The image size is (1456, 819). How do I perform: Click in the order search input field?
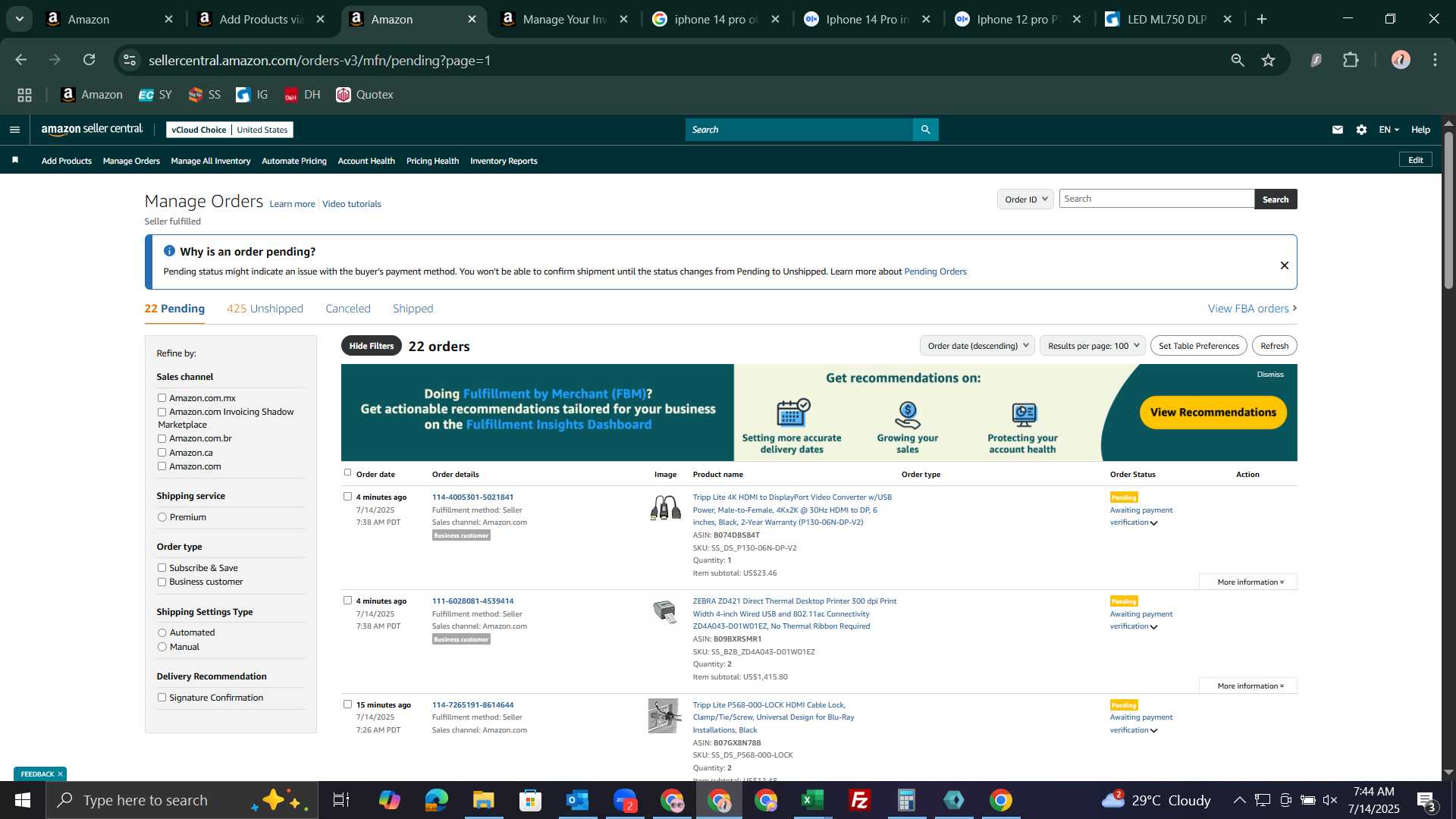click(1156, 199)
